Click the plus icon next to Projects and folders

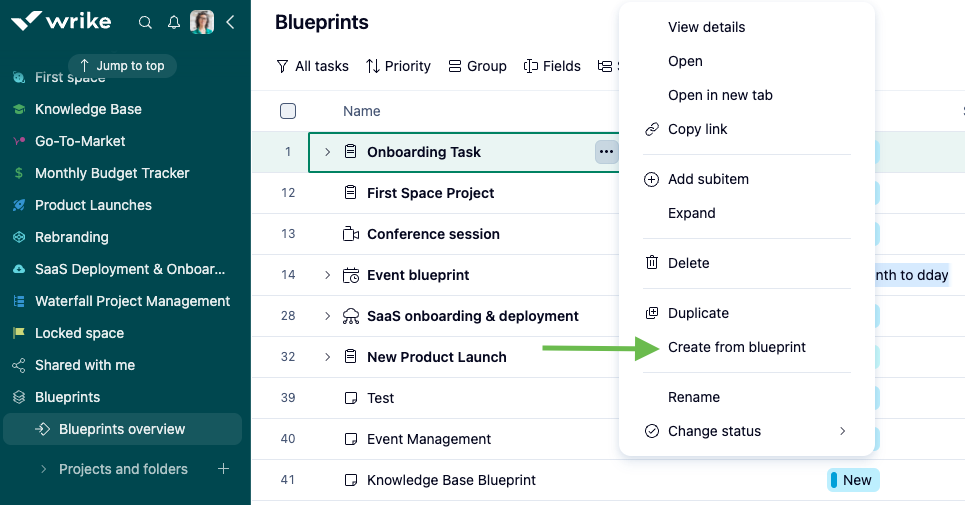(223, 469)
